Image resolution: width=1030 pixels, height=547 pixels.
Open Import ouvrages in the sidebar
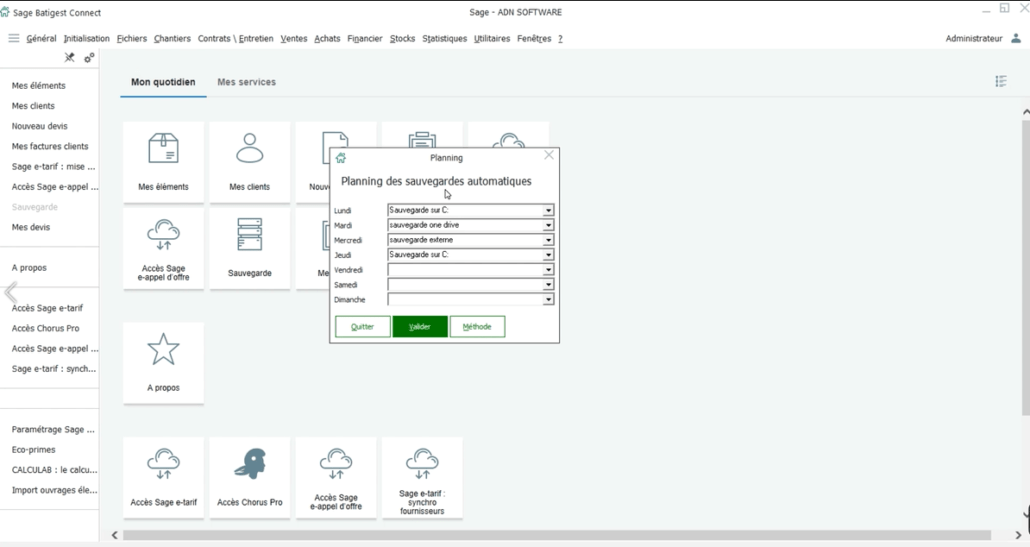point(55,491)
